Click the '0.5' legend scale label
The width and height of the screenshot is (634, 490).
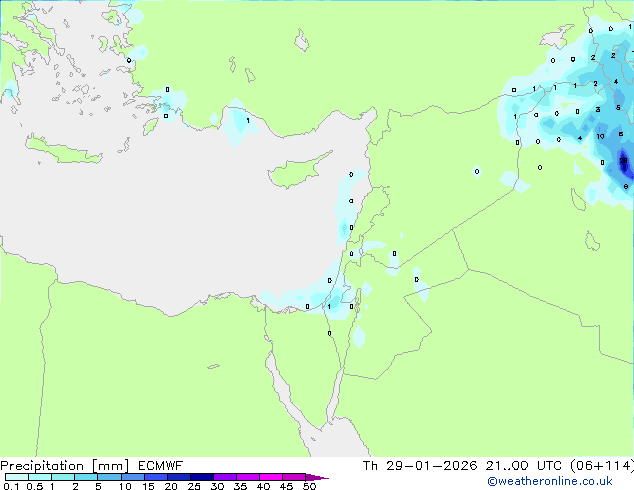[35, 486]
